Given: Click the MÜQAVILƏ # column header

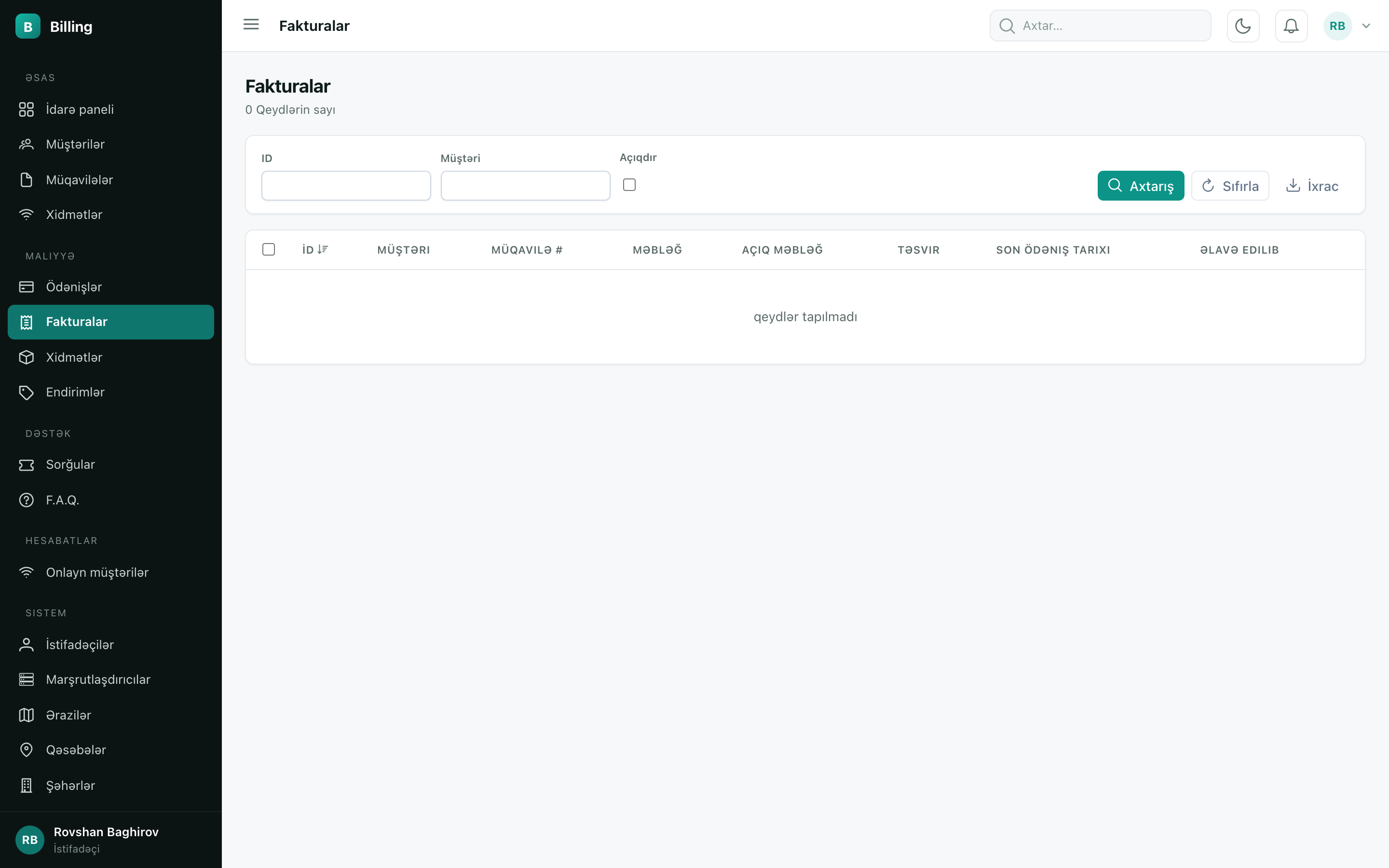Looking at the screenshot, I should tap(526, 250).
